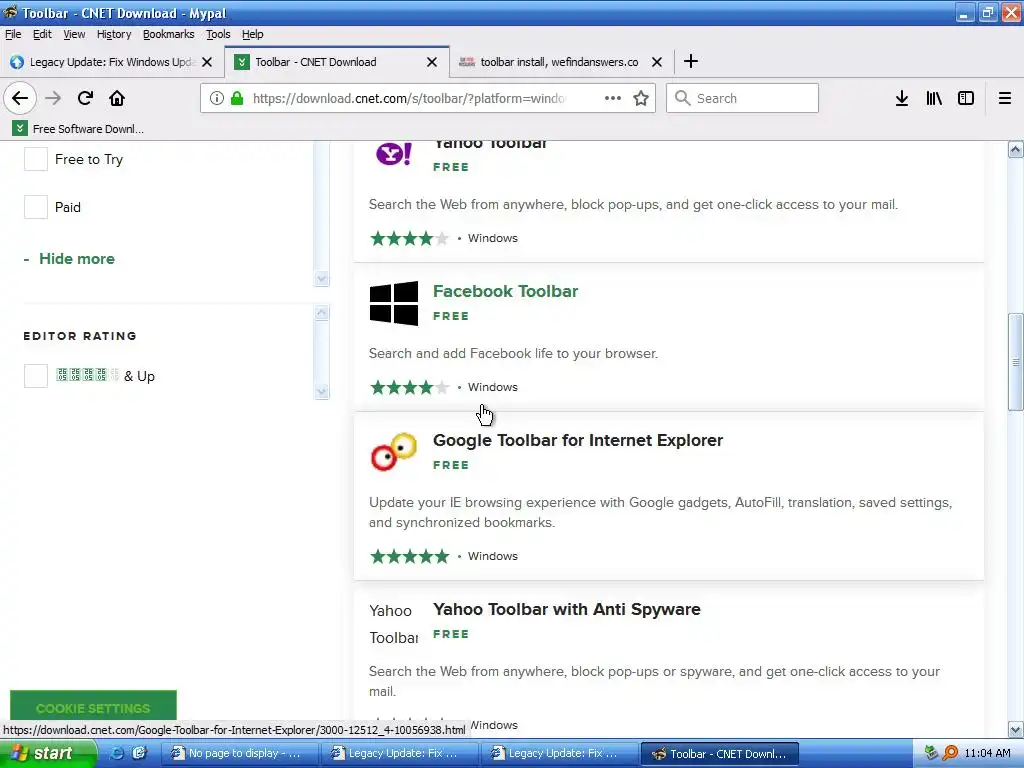Open the File menu
This screenshot has width=1024, height=768.
coord(13,34)
